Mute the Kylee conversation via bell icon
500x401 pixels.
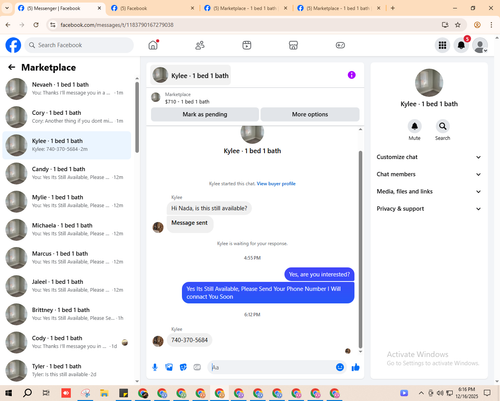[x=414, y=126]
